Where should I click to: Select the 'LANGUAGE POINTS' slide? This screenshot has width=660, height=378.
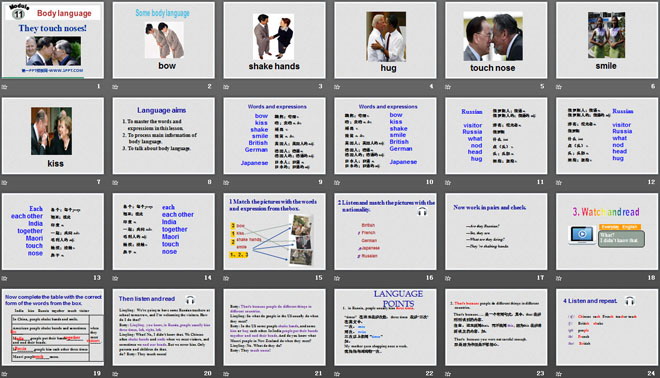pyautogui.click(x=385, y=327)
